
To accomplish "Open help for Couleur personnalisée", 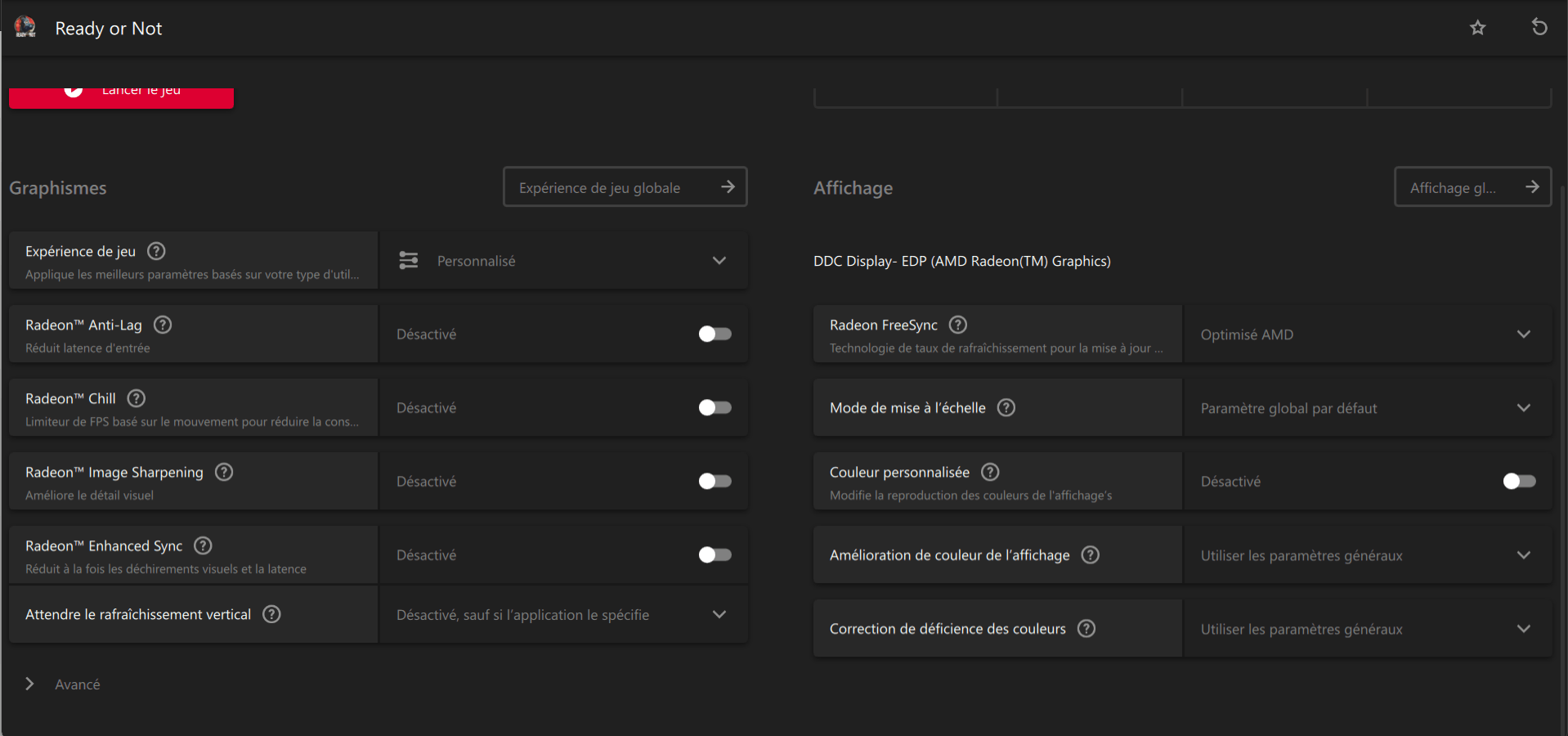I will pos(990,472).
